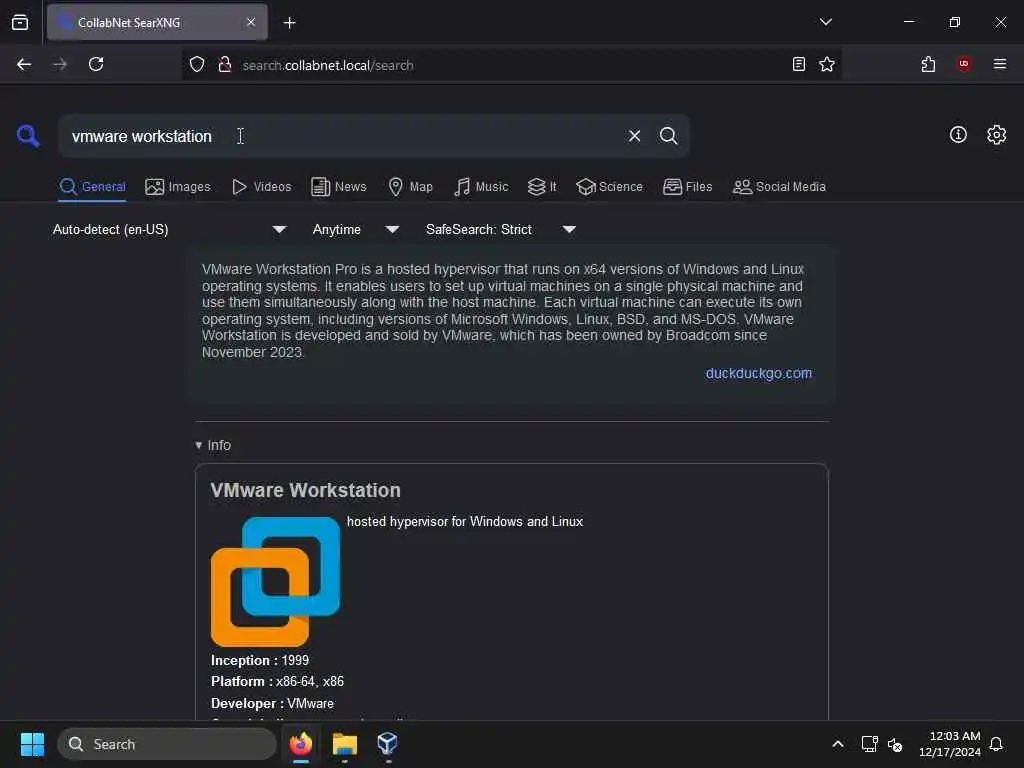Select text 'hosted hypervisor for Windows and Linux'
The height and width of the screenshot is (768, 1024).
pyautogui.click(x=464, y=521)
